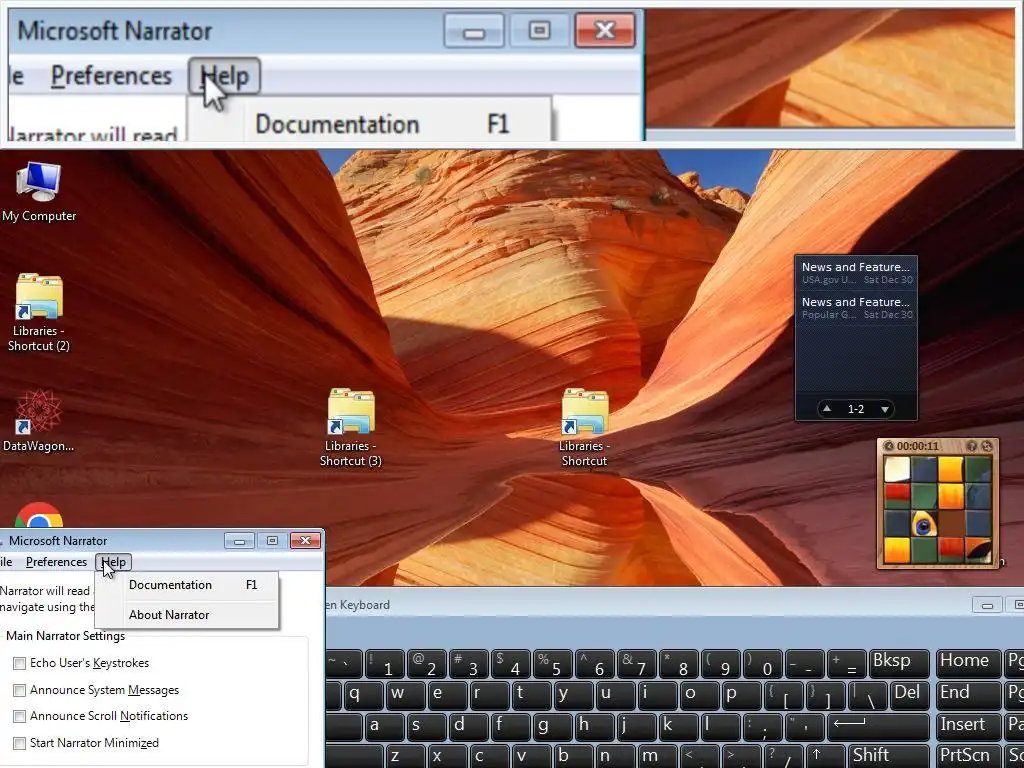This screenshot has width=1024, height=768.
Task: Minimize the Microsoft Narrator window
Action: click(240, 541)
